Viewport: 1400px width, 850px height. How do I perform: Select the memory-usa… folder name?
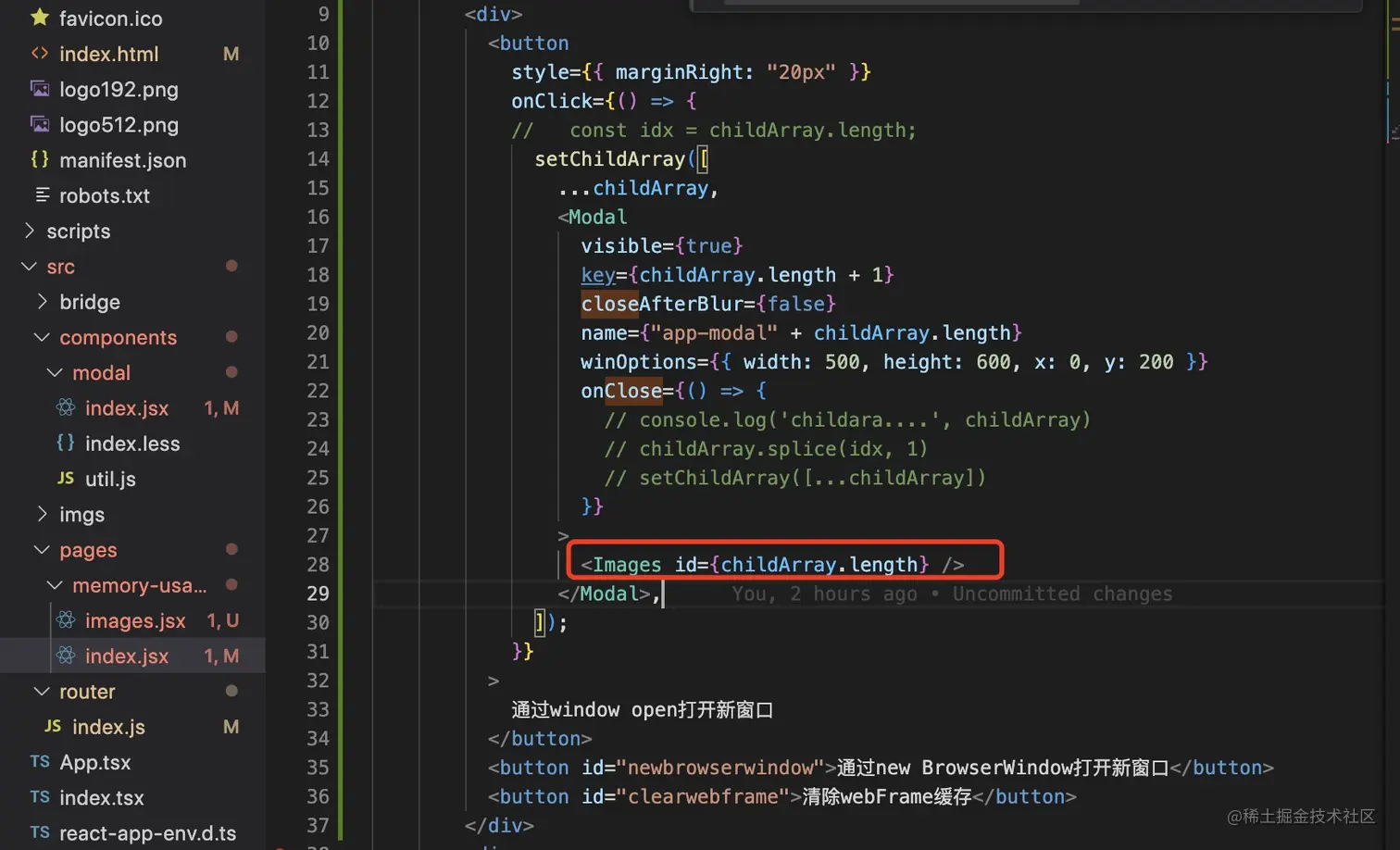[140, 585]
